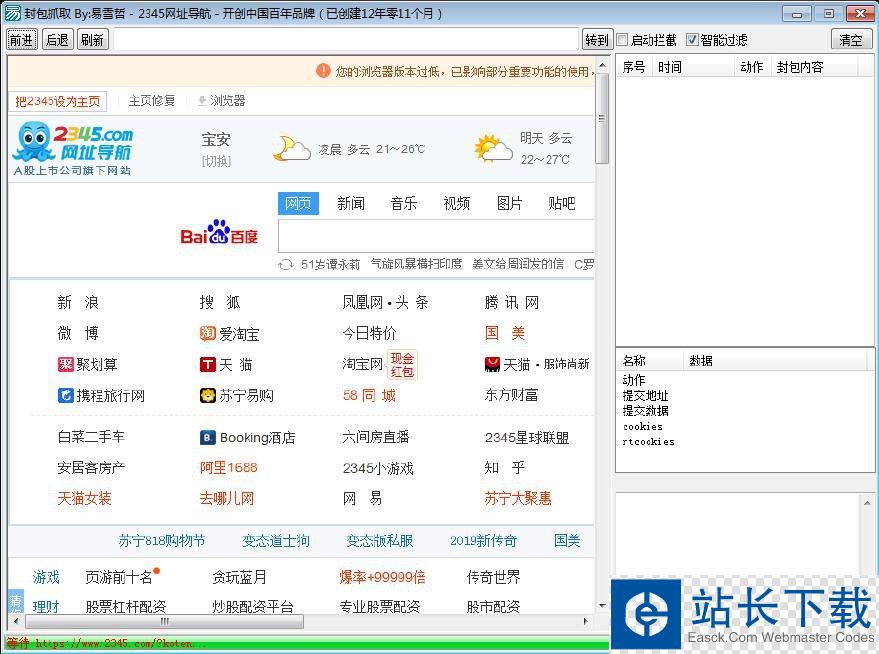Open the 2019新传奇 promo link
879x654 pixels.
(483, 541)
